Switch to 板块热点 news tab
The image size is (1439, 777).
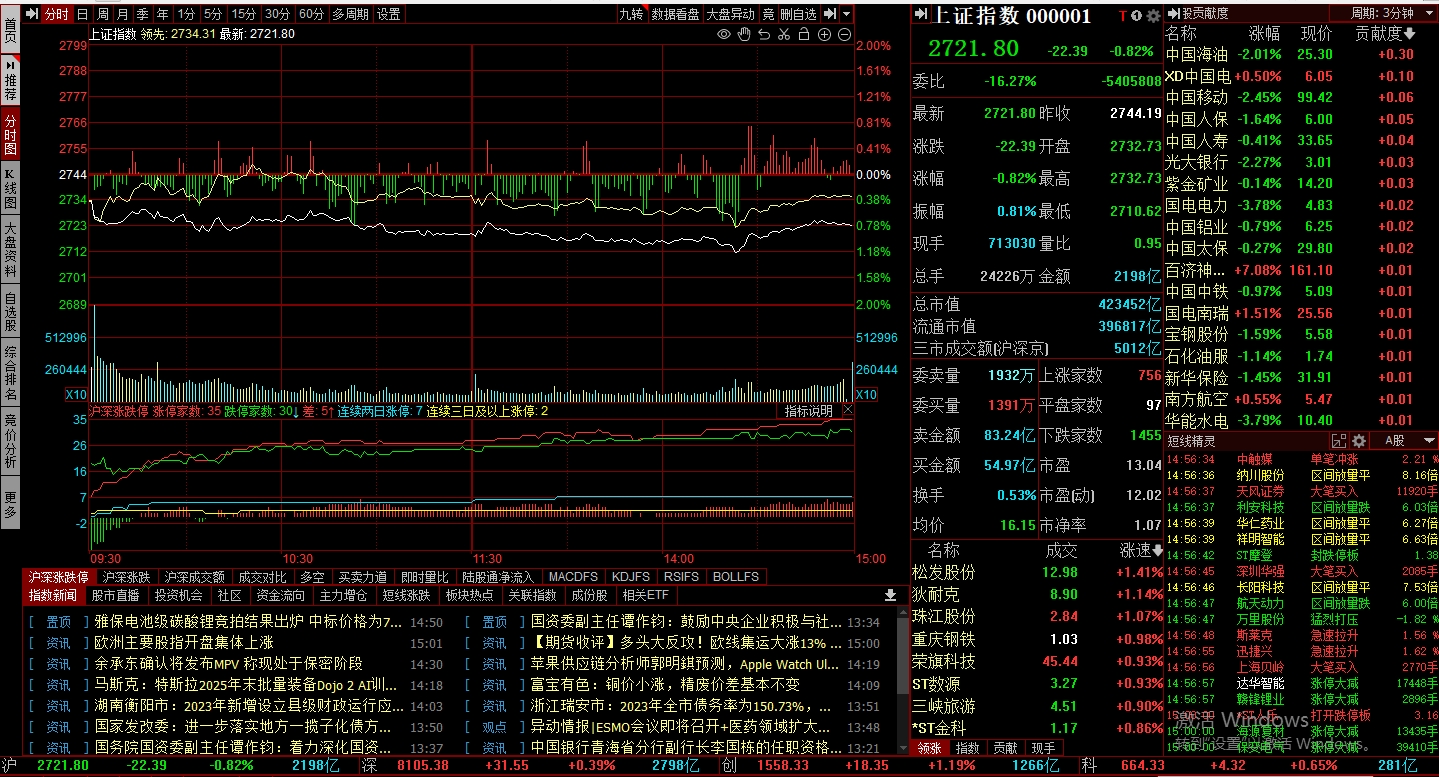click(469, 595)
